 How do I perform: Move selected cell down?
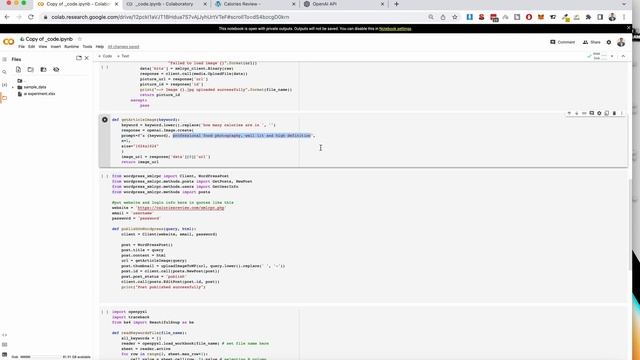[x=577, y=113]
